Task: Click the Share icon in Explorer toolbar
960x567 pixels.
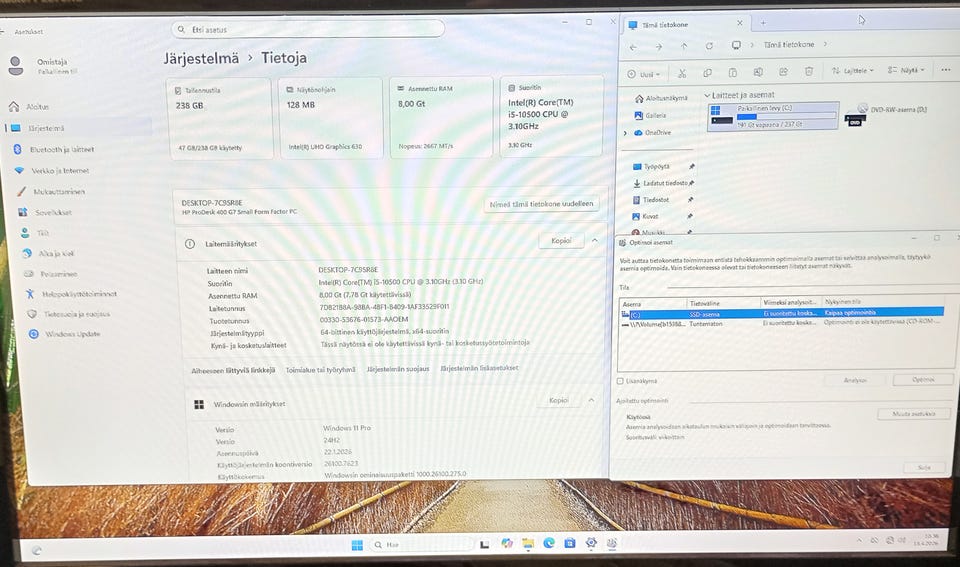Action: [783, 72]
